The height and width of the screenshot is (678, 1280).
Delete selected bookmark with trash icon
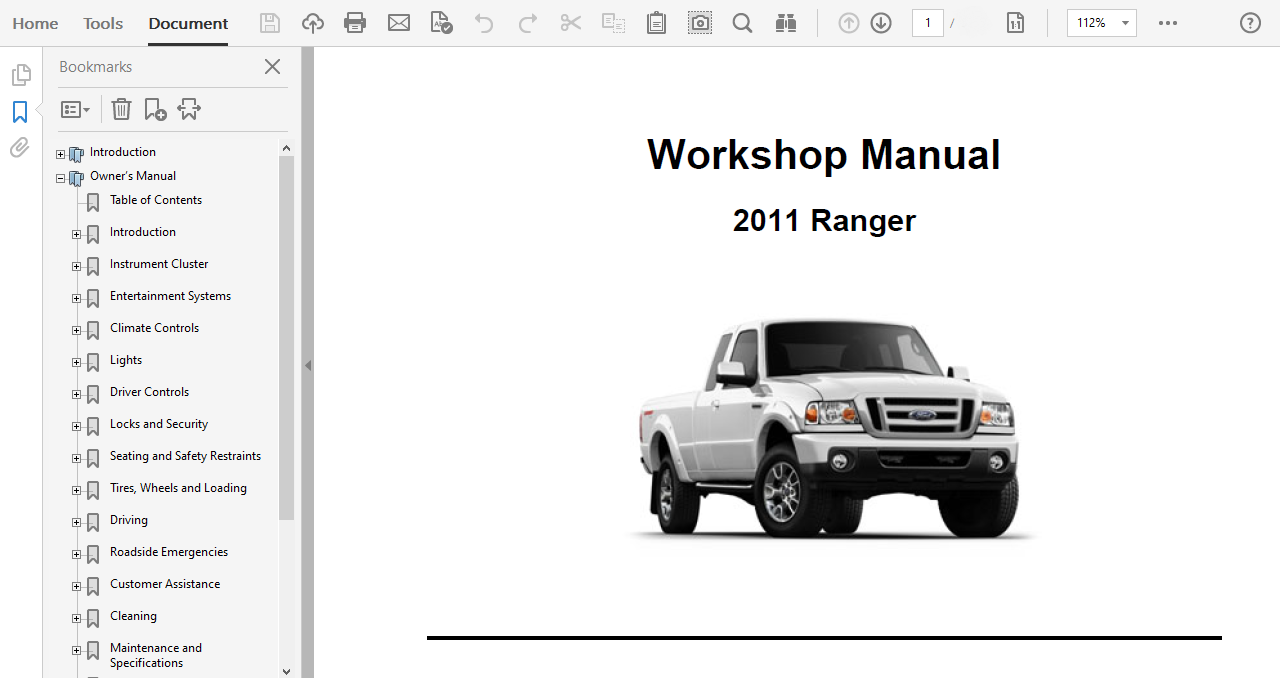(121, 109)
